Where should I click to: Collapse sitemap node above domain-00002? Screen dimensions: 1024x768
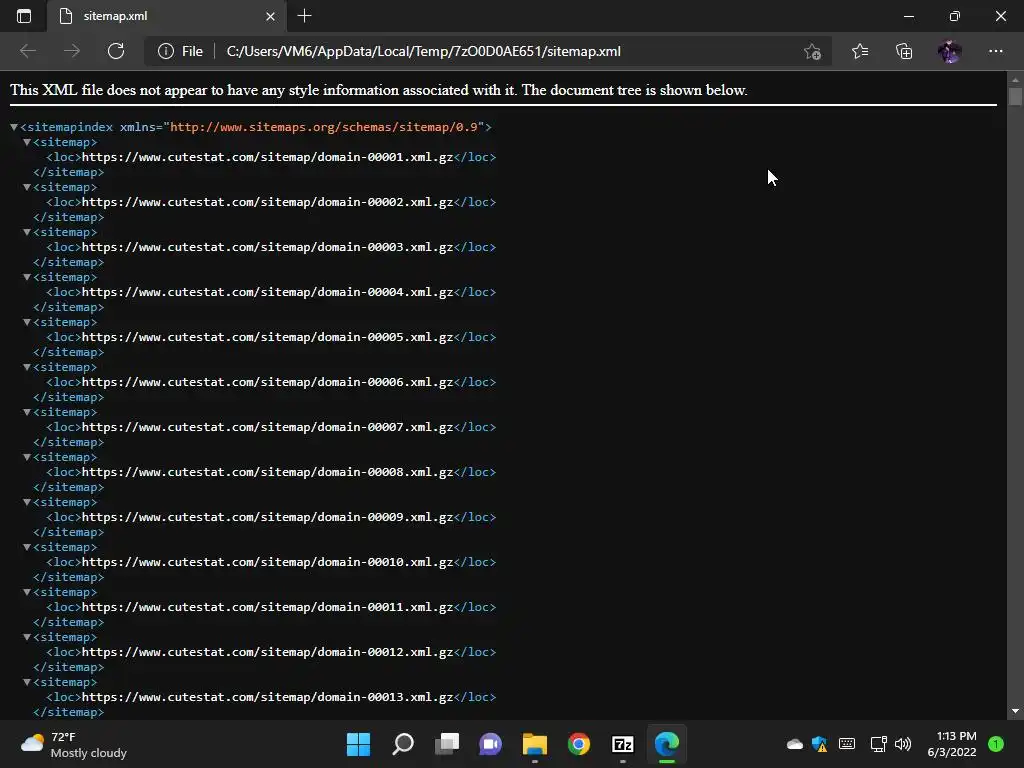(27, 187)
